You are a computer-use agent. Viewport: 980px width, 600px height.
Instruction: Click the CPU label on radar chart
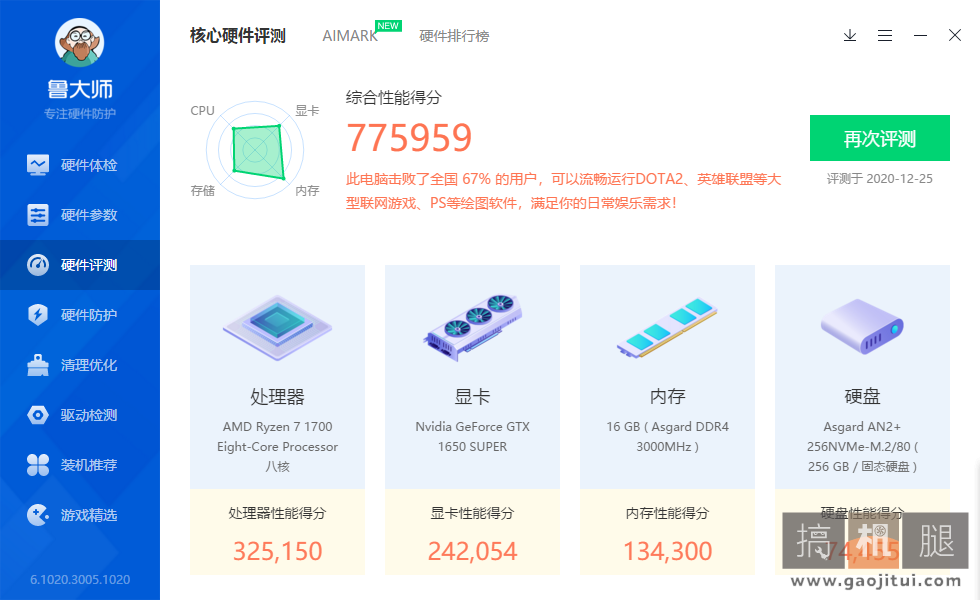[202, 111]
